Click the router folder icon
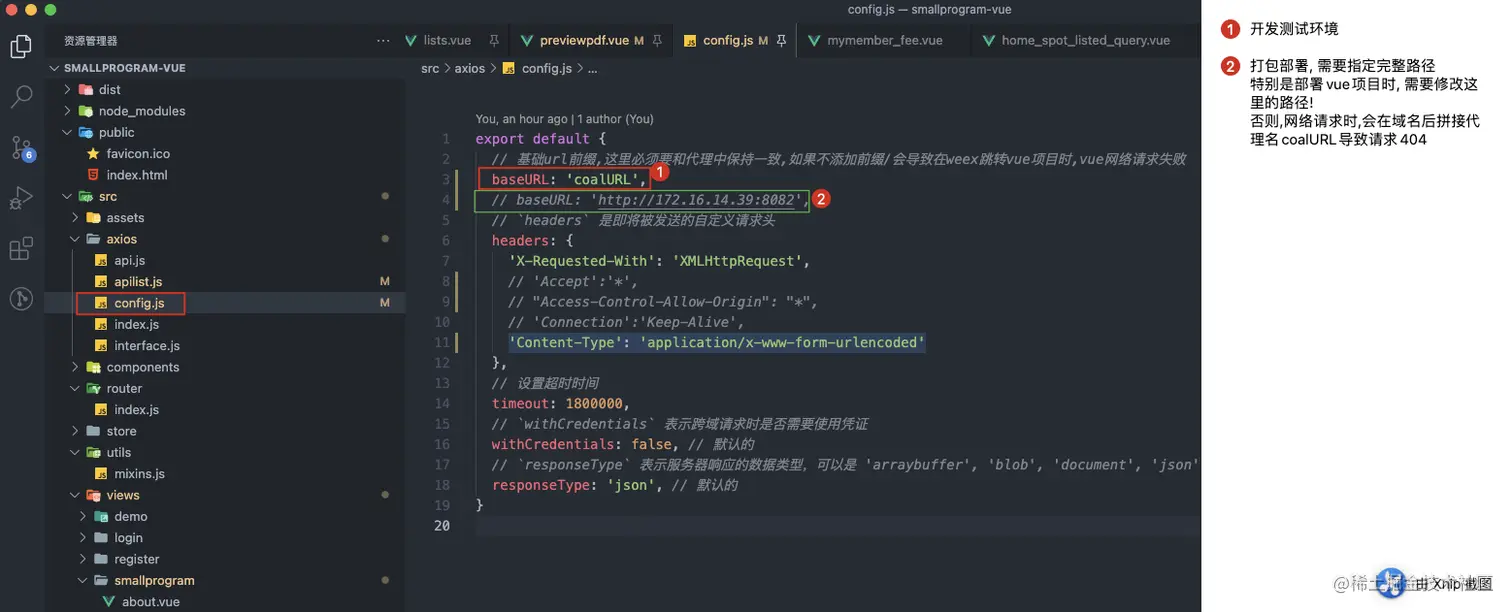The height and width of the screenshot is (612, 1512). [94, 388]
